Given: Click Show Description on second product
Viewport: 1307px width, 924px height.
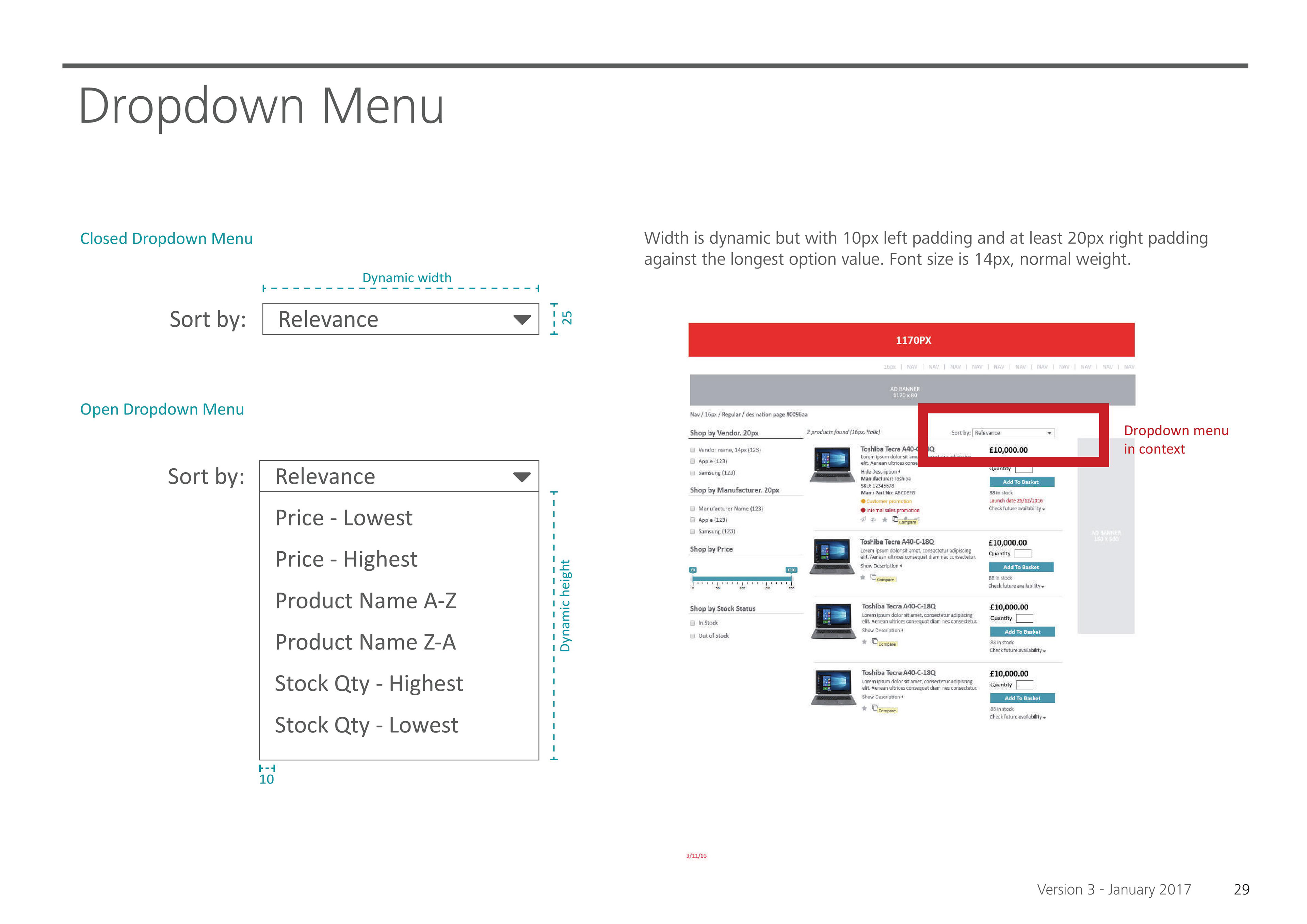Looking at the screenshot, I should pyautogui.click(x=881, y=566).
